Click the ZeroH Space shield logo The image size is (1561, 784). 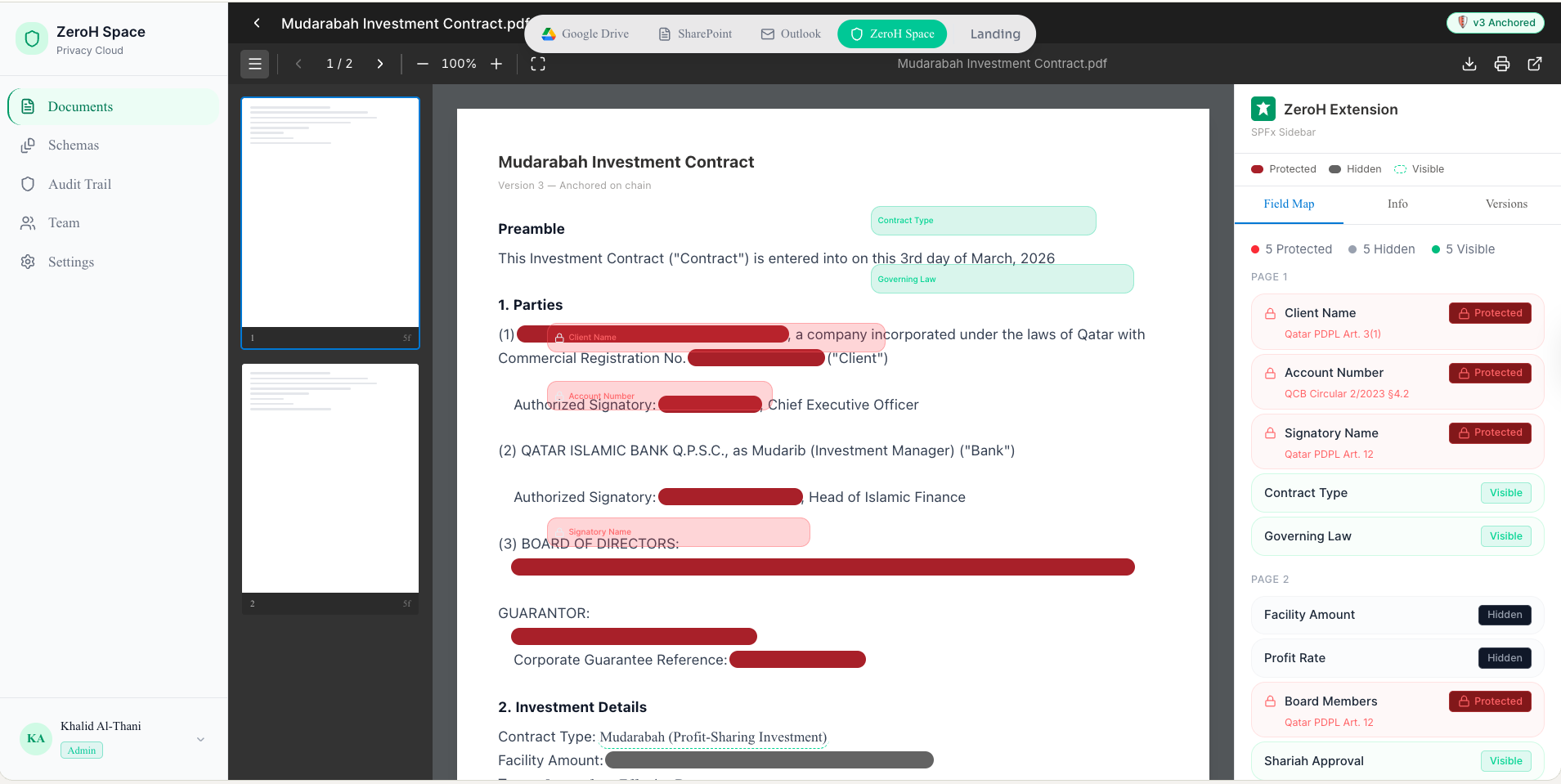(x=32, y=38)
